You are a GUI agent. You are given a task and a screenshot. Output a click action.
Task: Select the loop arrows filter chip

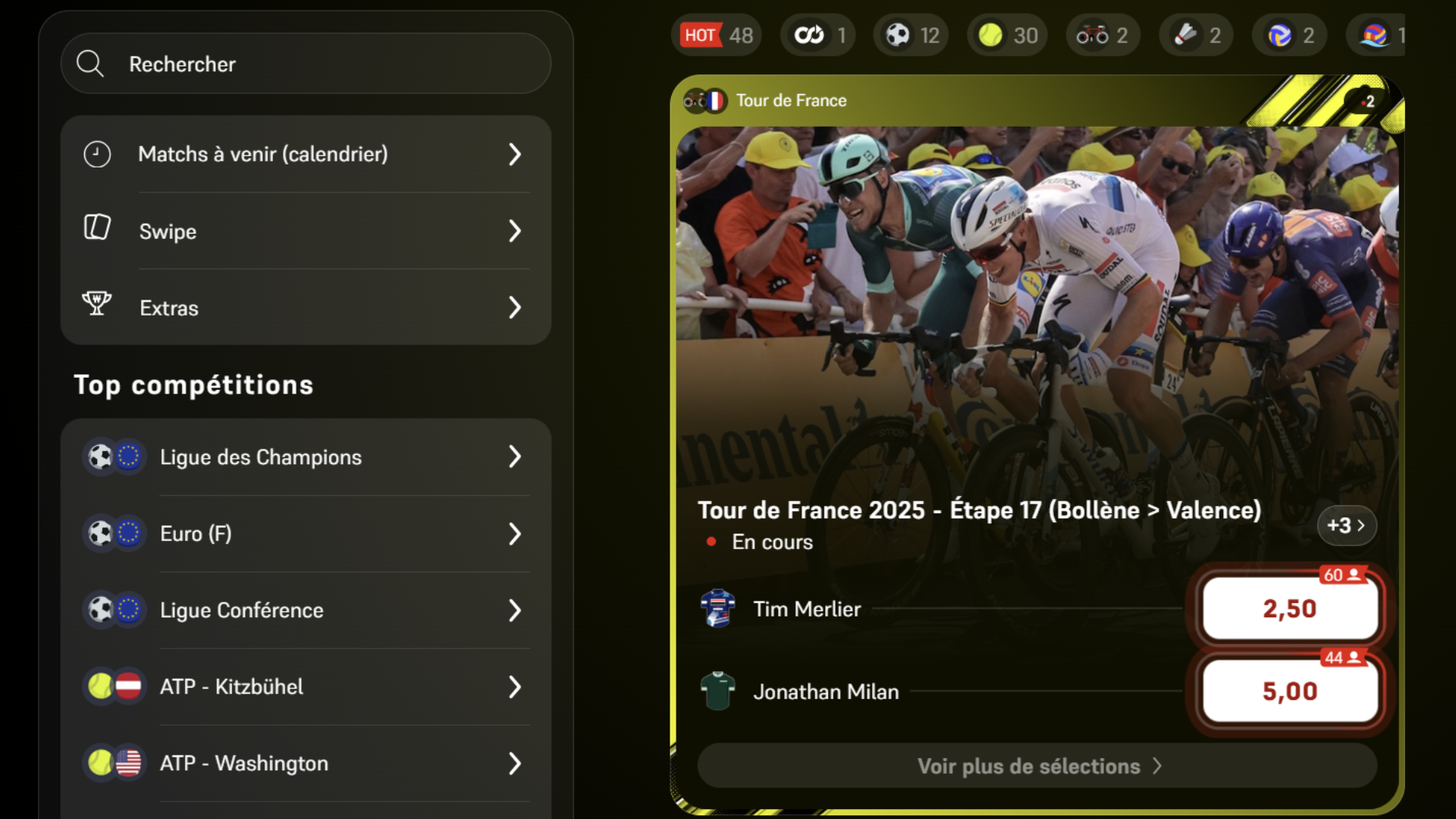point(818,36)
